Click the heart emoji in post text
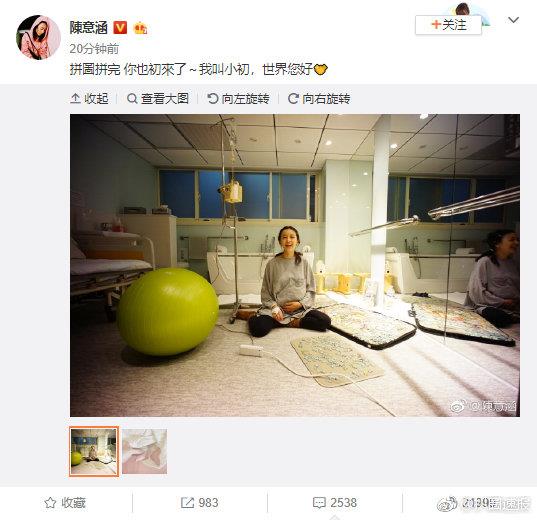This screenshot has width=537, height=520. tap(321, 70)
